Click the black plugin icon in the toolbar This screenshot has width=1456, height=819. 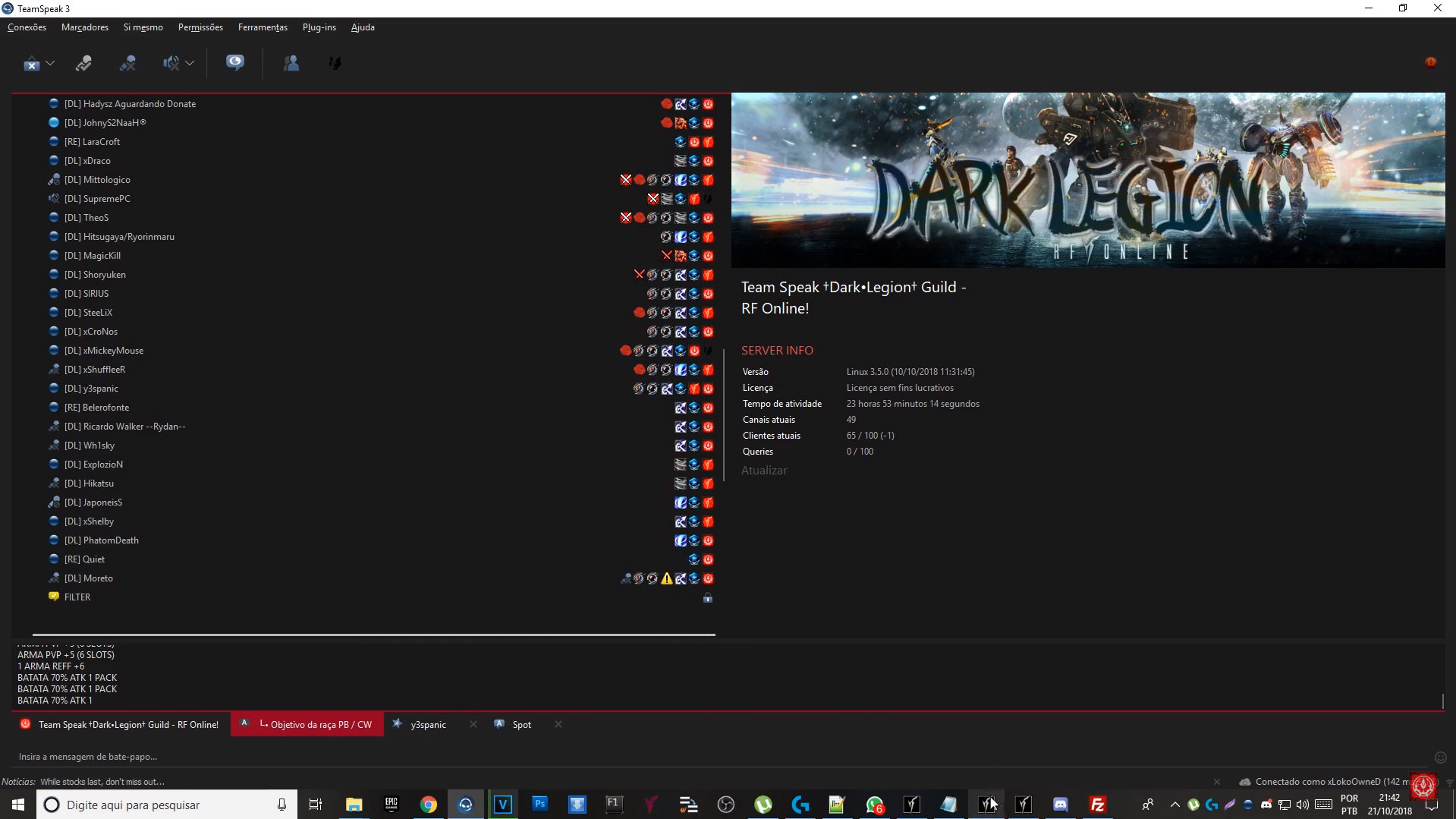[x=335, y=64]
